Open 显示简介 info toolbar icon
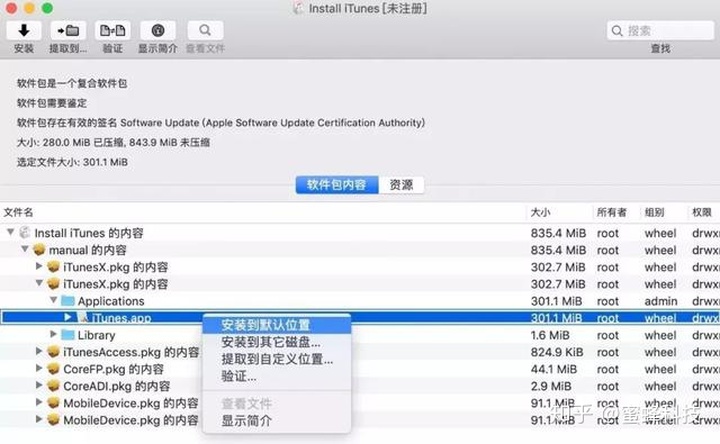This screenshot has width=720, height=444. point(158,31)
